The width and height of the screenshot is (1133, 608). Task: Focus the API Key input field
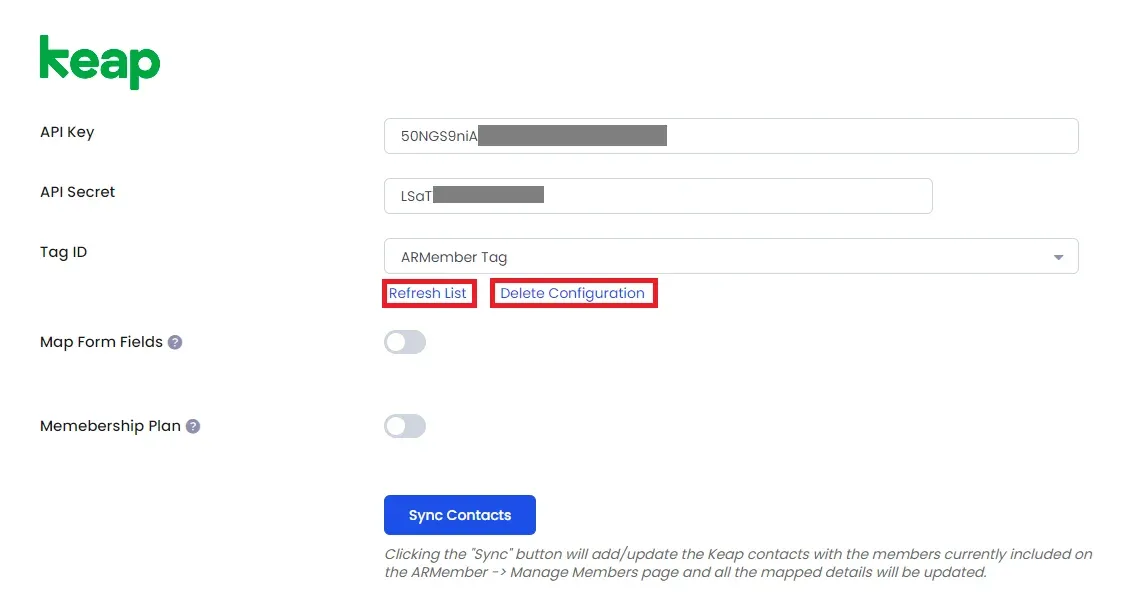pos(731,136)
